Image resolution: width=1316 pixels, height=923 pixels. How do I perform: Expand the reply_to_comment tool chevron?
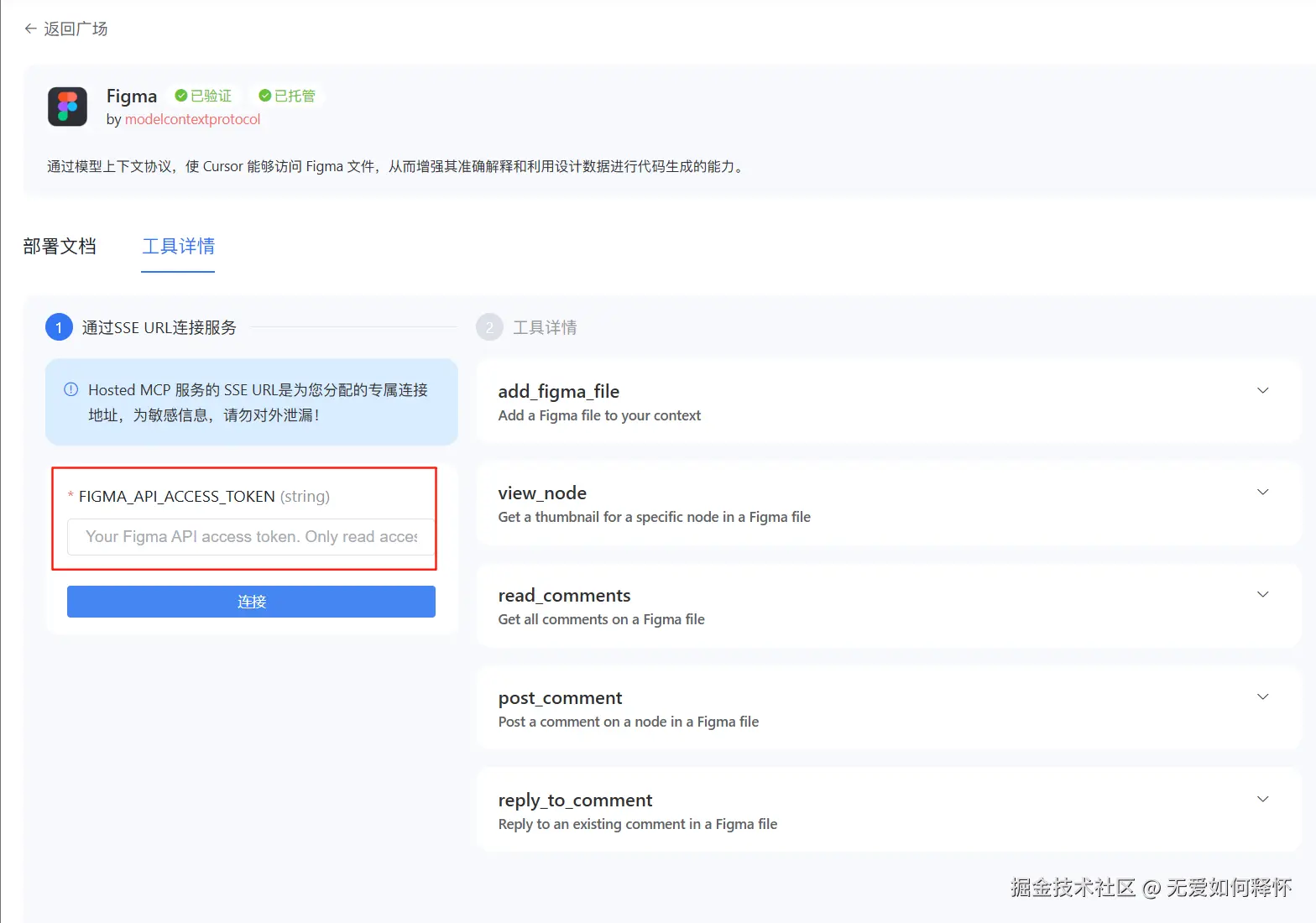pyautogui.click(x=1262, y=799)
